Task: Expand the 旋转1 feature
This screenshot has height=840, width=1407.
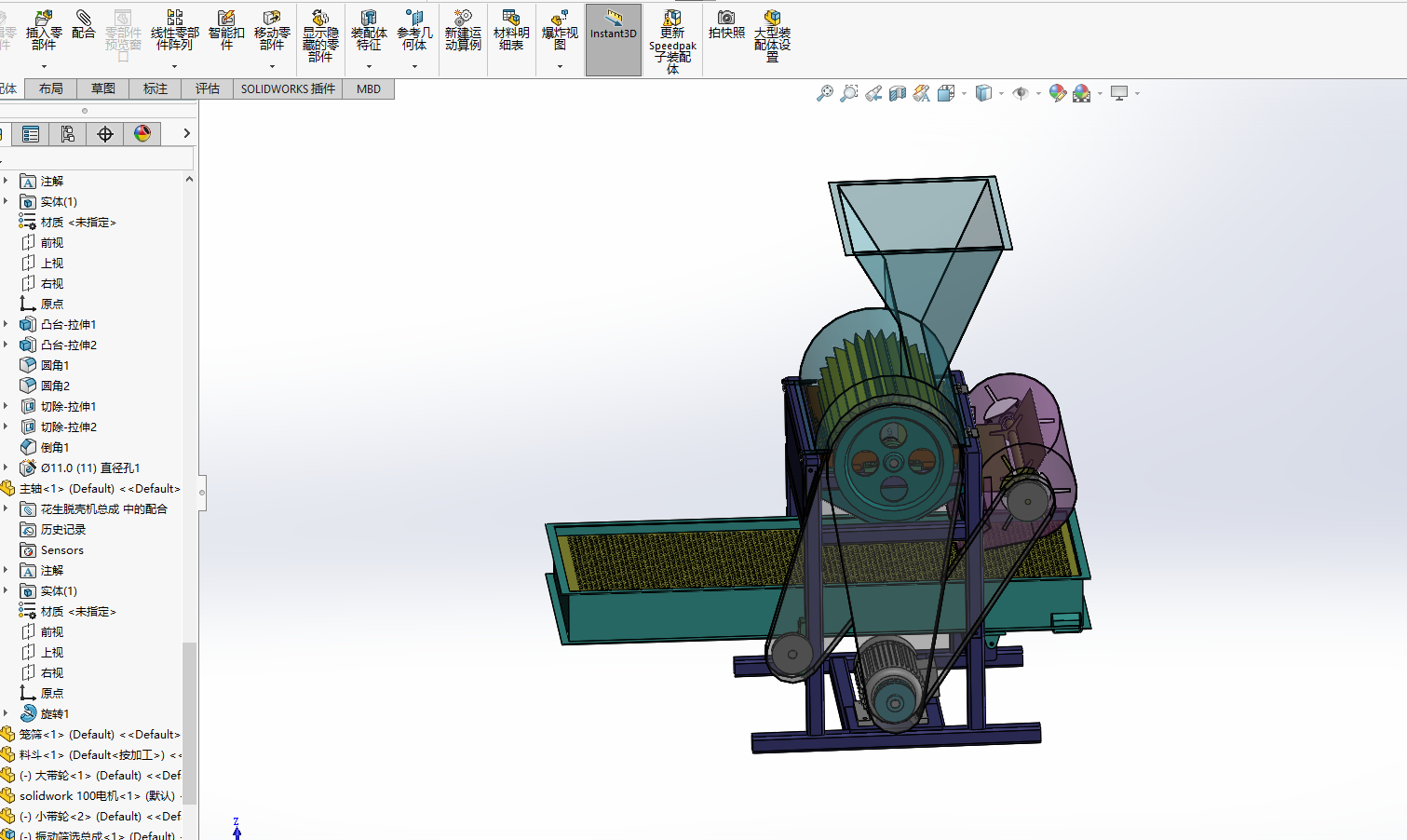Action: pos(6,713)
